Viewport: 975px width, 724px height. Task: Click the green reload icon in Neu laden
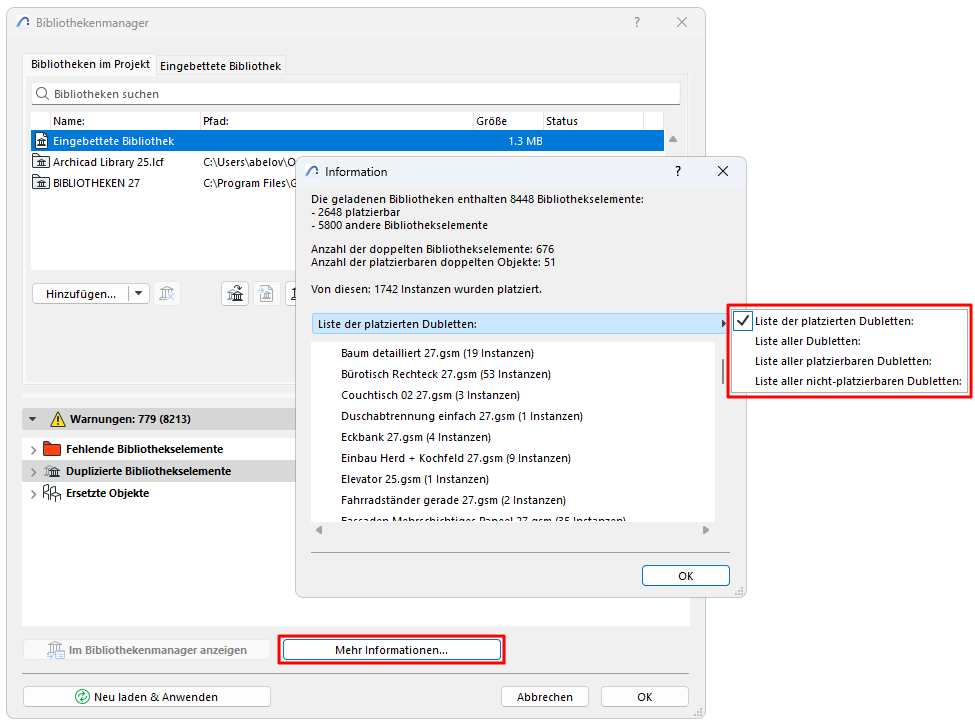pos(82,697)
